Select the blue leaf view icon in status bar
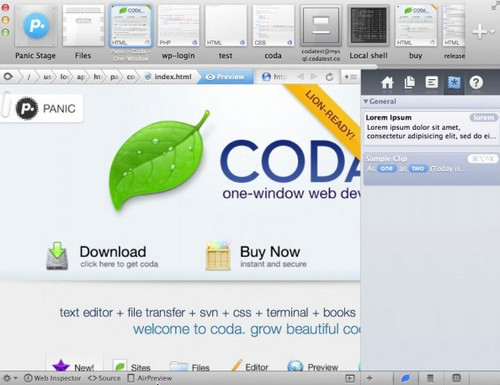The width and height of the screenshot is (500, 385). [406, 378]
